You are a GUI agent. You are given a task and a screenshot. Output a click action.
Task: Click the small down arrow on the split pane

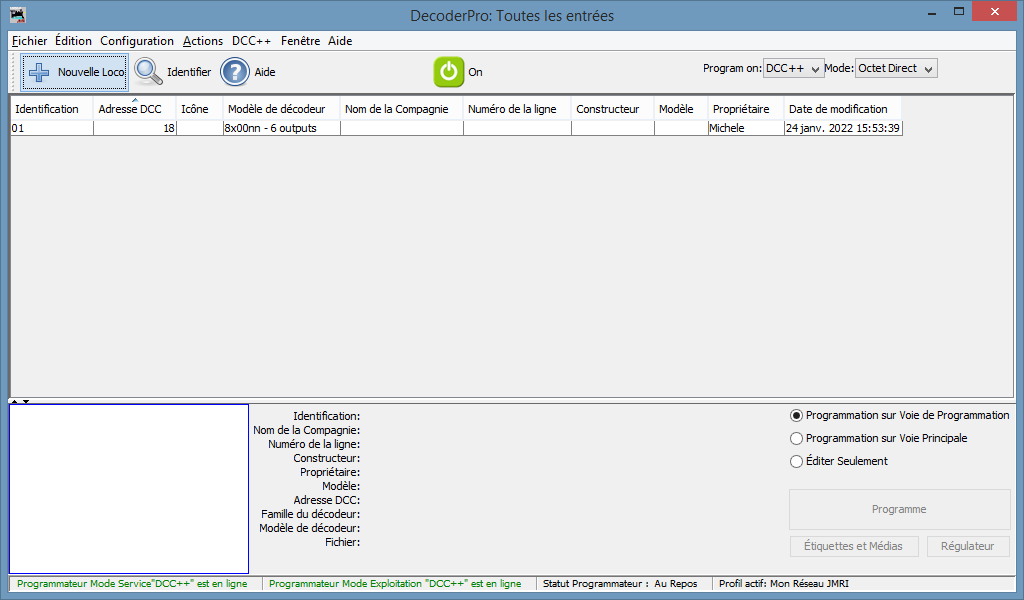[x=26, y=402]
